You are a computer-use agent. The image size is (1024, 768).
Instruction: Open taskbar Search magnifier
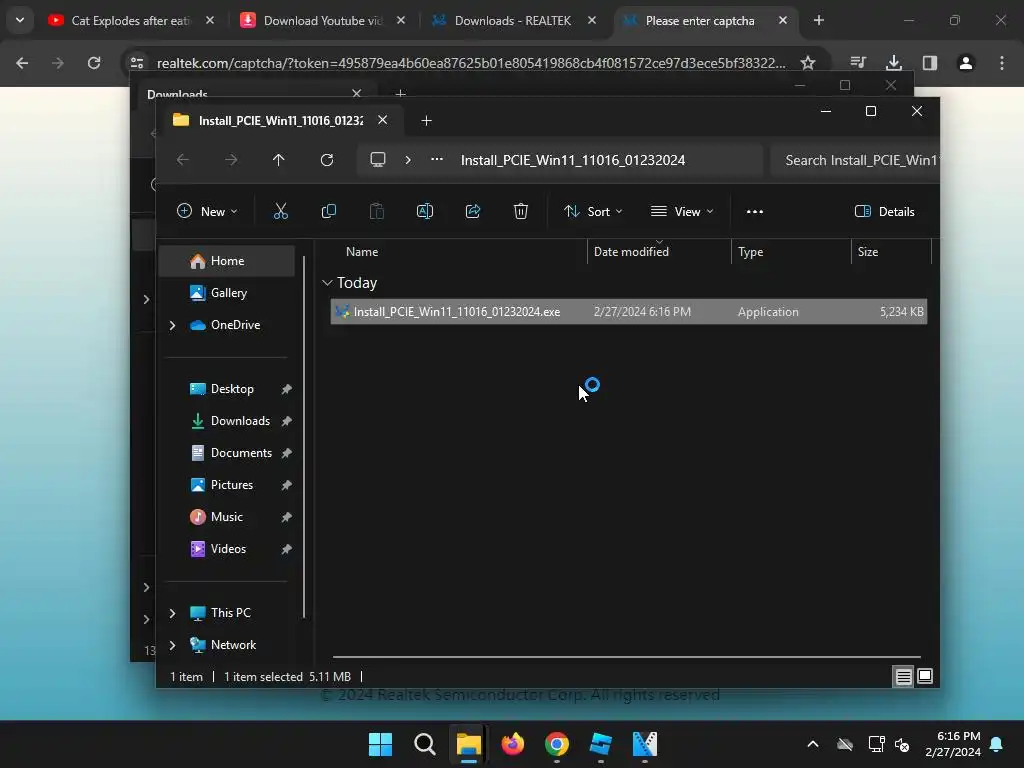(x=424, y=744)
